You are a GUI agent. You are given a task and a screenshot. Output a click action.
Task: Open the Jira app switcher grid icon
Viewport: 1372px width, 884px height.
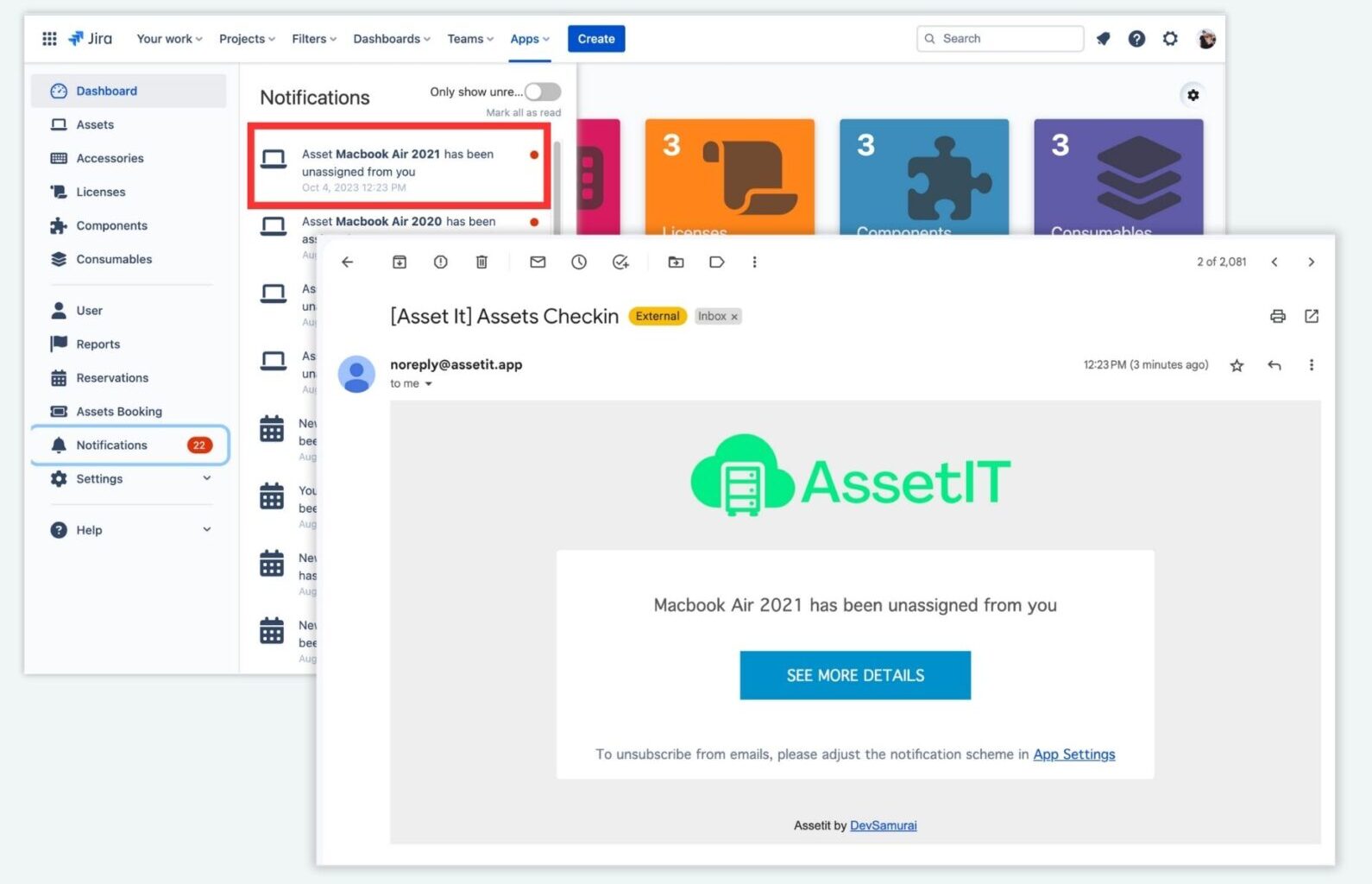tap(49, 38)
